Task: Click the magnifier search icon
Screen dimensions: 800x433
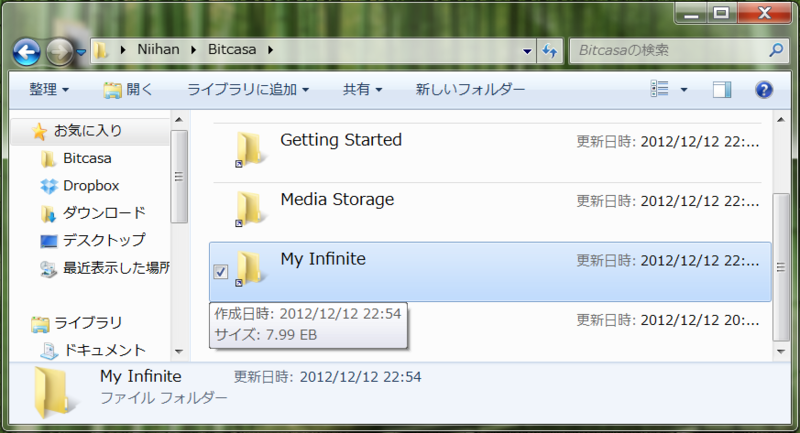Action: tap(776, 50)
